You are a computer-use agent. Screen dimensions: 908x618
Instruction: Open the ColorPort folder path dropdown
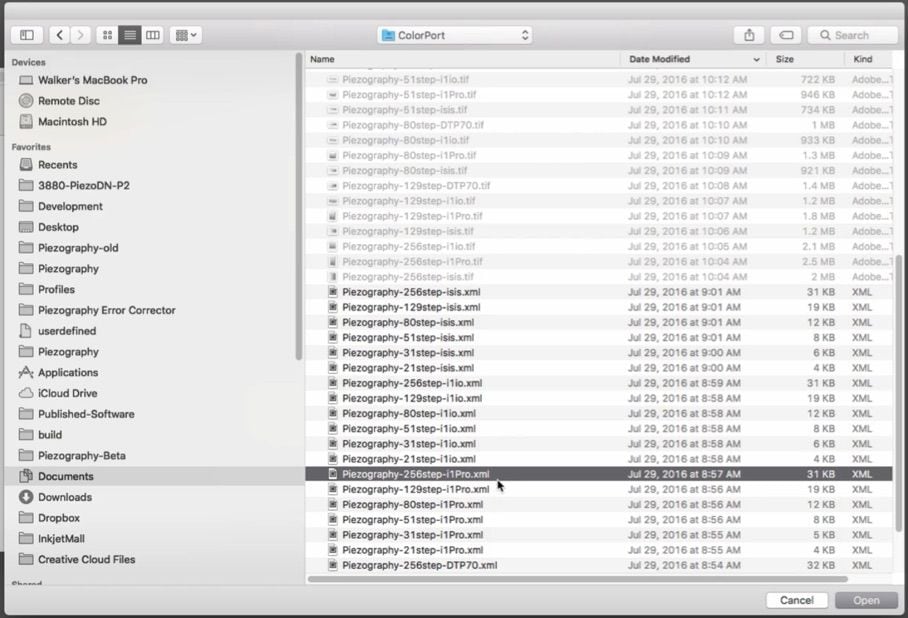tap(455, 35)
